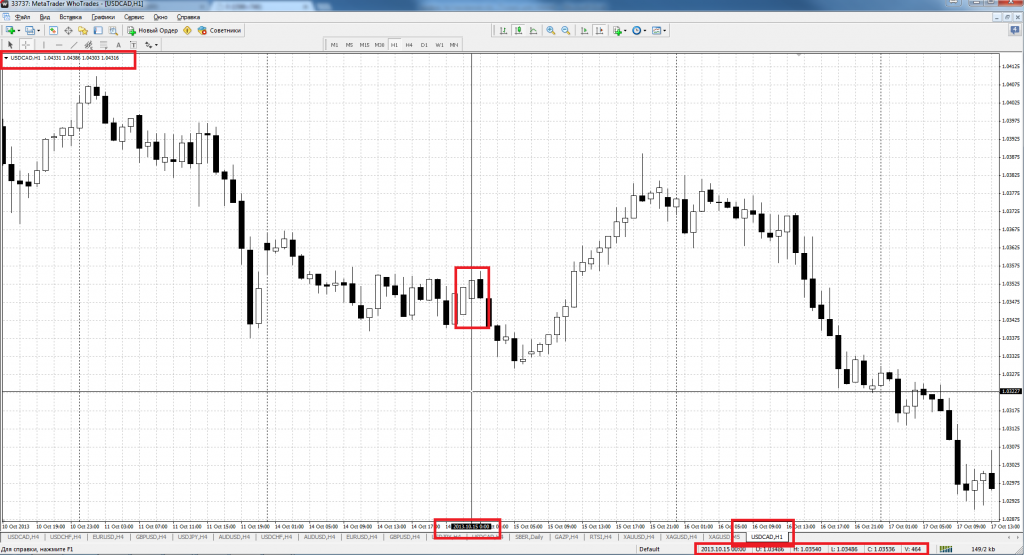1024x555 pixels.
Task: Expand the new chart dropdown arrow
Action: coord(19,31)
